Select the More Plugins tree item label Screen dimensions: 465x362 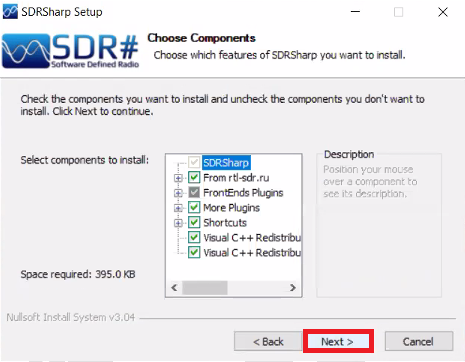pyautogui.click(x=231, y=208)
